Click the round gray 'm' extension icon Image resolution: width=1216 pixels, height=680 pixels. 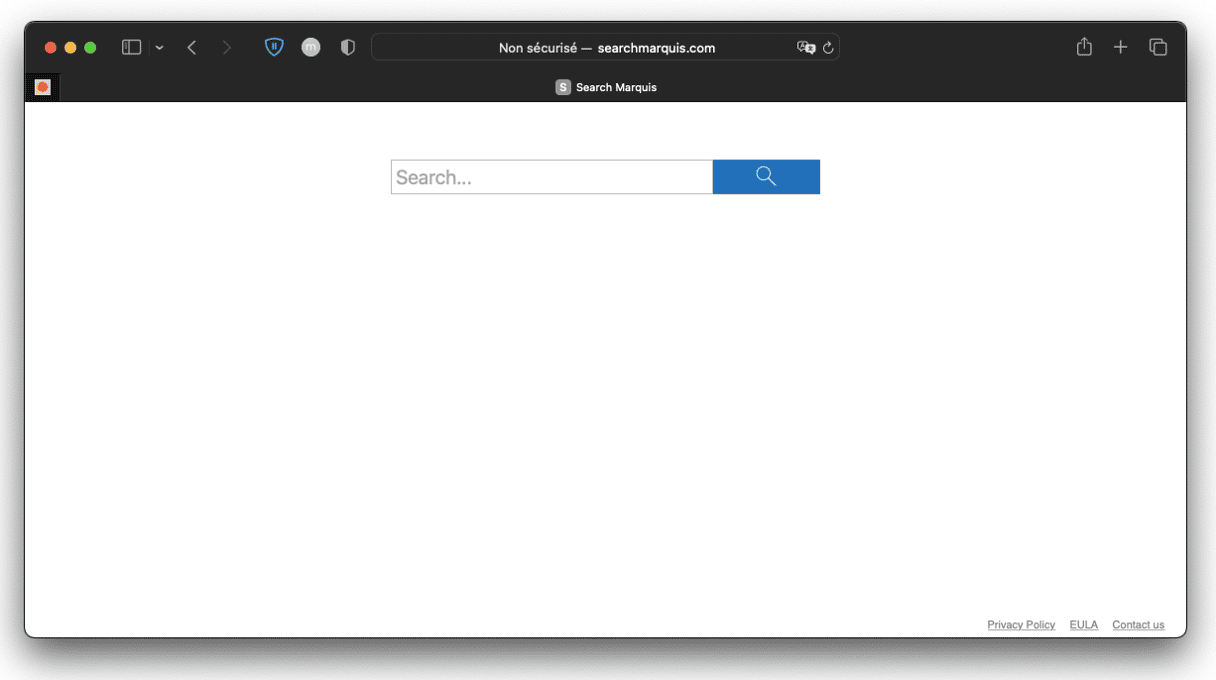(x=311, y=47)
